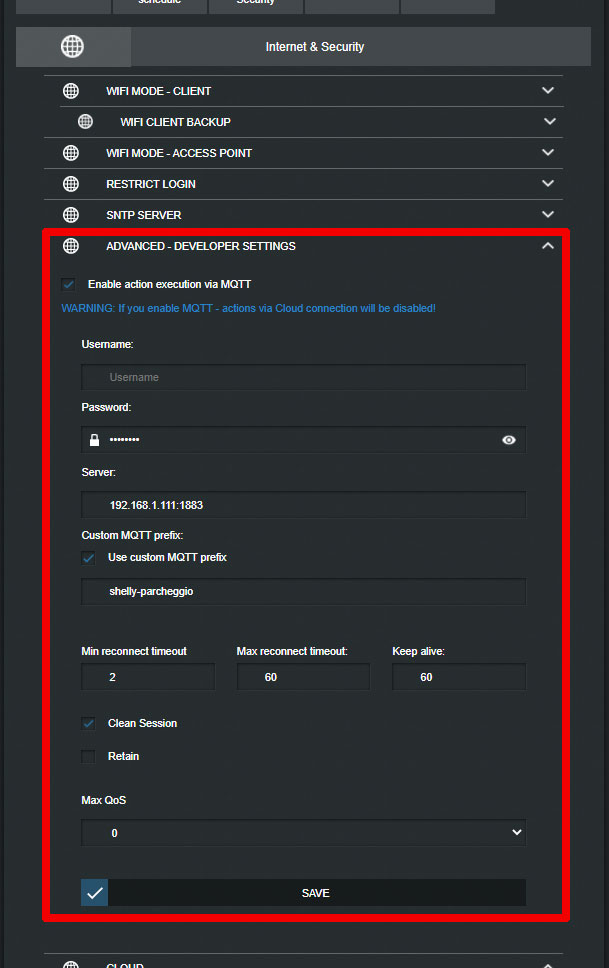This screenshot has height=968, width=609.
Task: Expand the SNTP SERVER section
Action: pyautogui.click(x=548, y=214)
